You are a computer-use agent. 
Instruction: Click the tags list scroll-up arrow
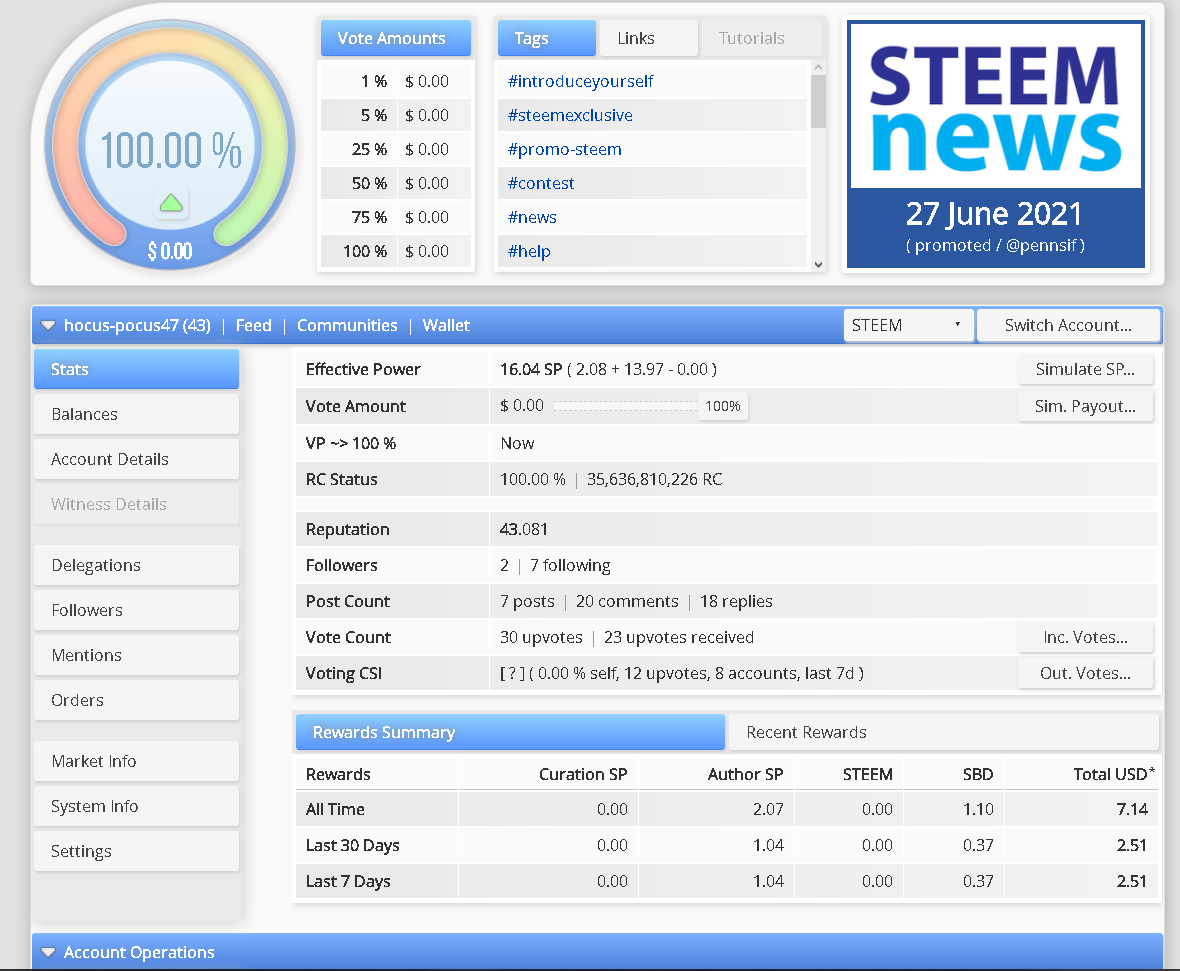click(x=818, y=68)
